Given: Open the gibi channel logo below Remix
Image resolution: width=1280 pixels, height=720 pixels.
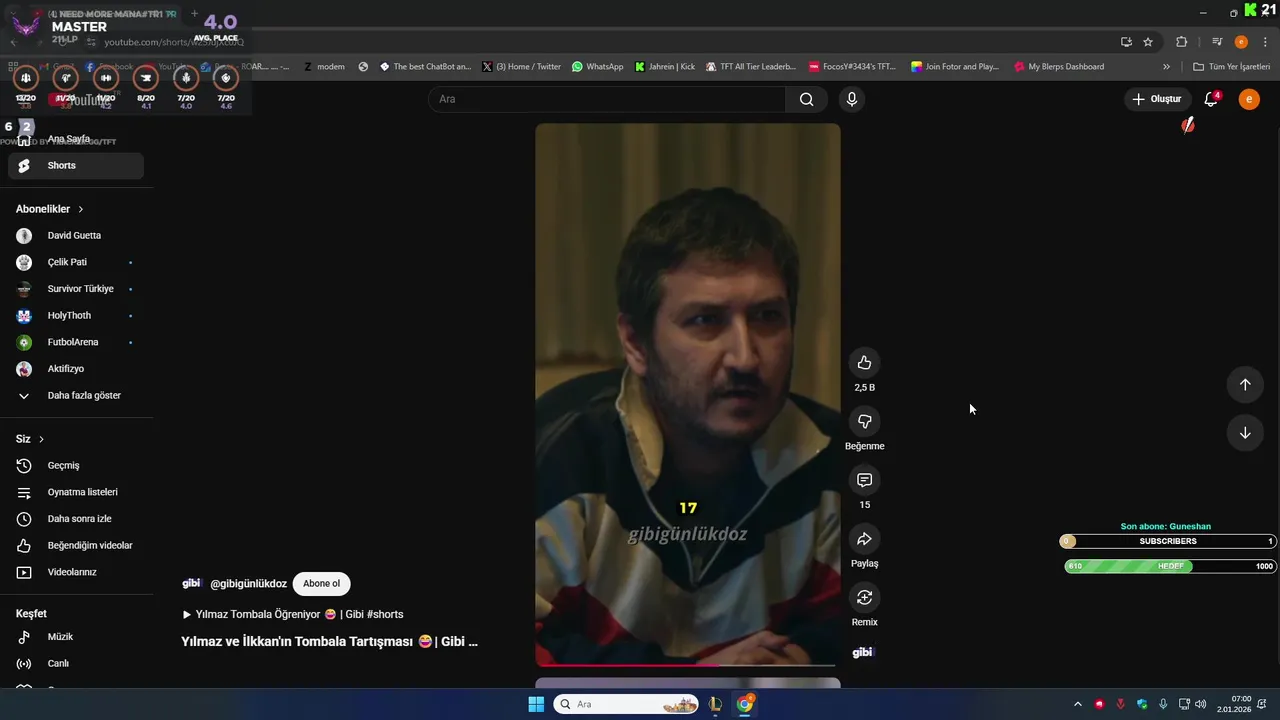Looking at the screenshot, I should (862, 652).
